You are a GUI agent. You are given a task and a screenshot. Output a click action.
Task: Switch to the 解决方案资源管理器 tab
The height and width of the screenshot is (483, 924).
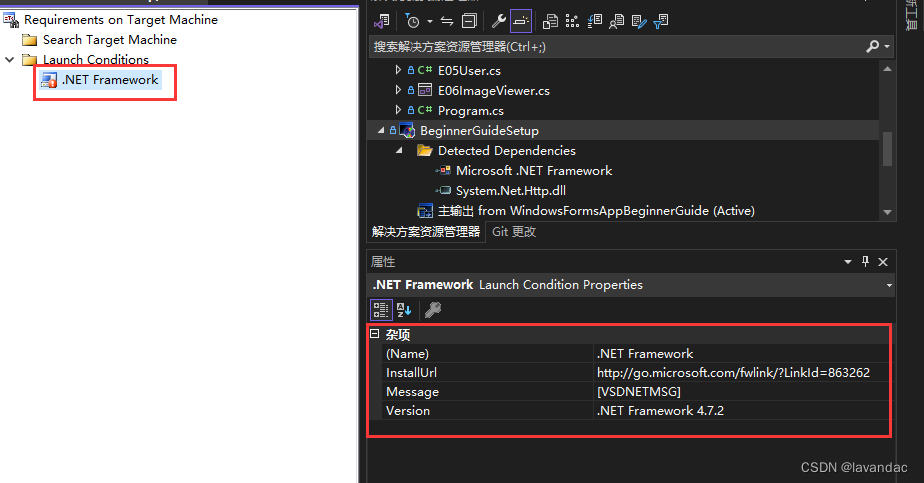tap(426, 231)
